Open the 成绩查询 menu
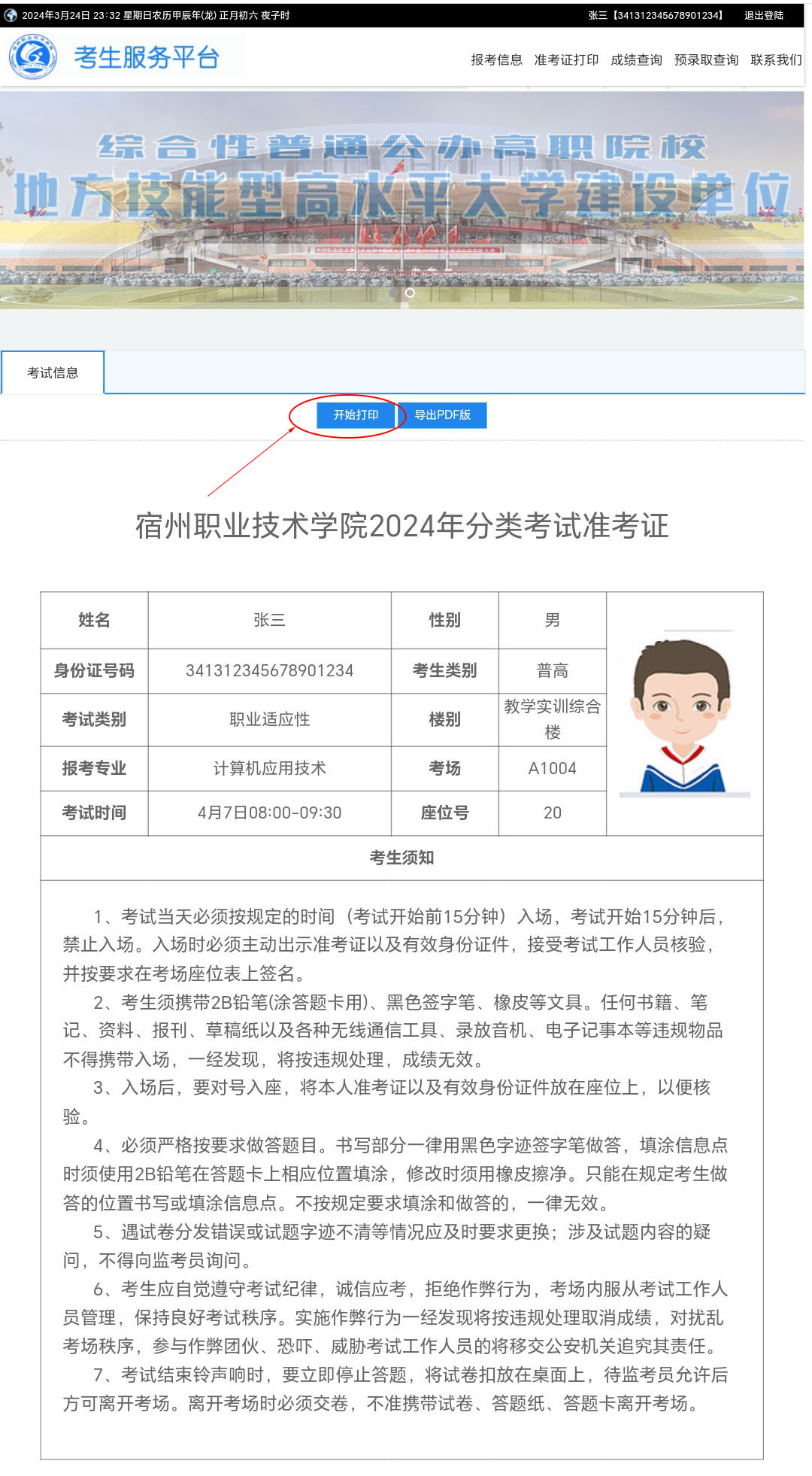812x1476 pixels. pos(636,60)
